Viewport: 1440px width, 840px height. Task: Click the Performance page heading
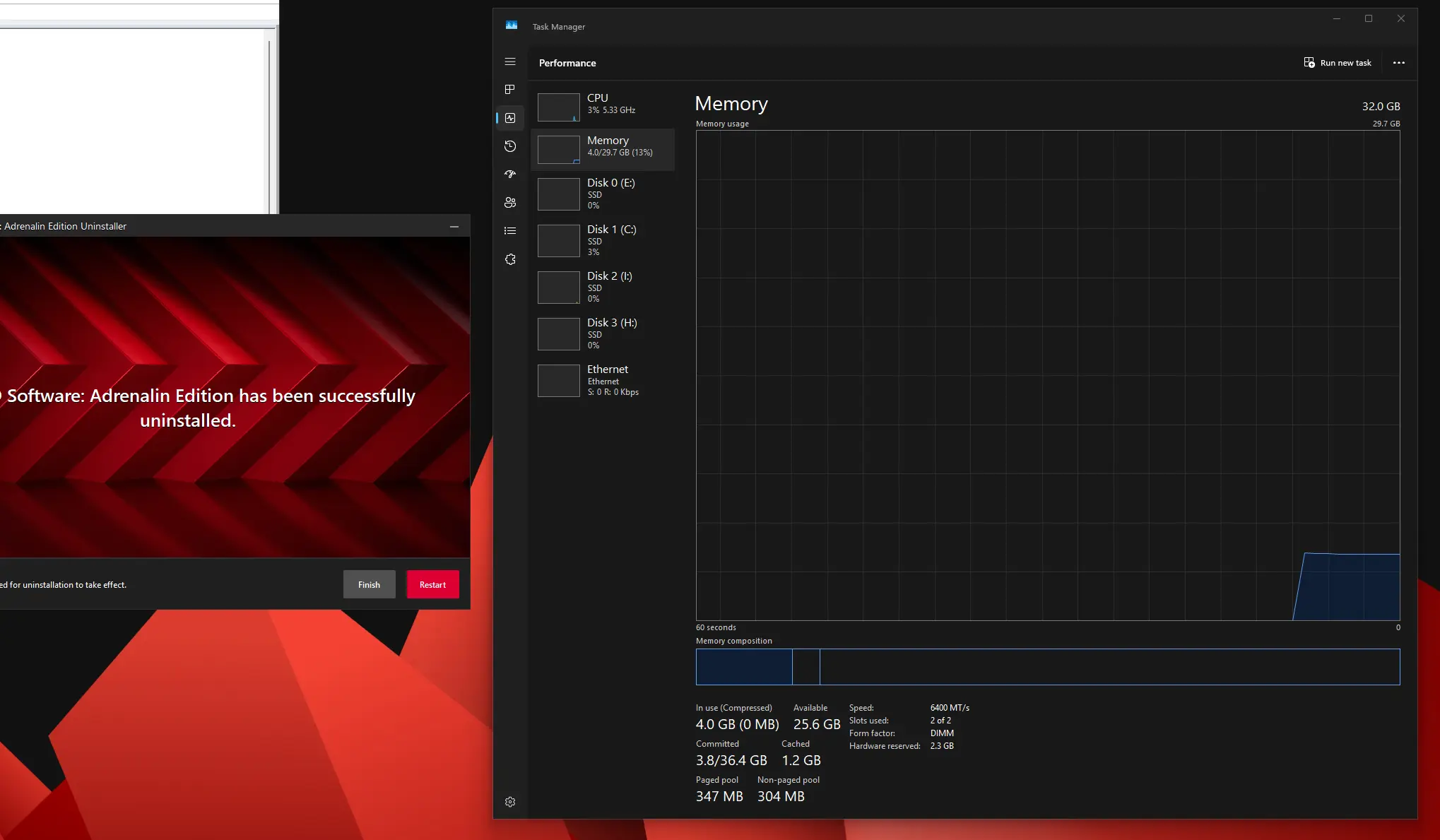(x=567, y=63)
